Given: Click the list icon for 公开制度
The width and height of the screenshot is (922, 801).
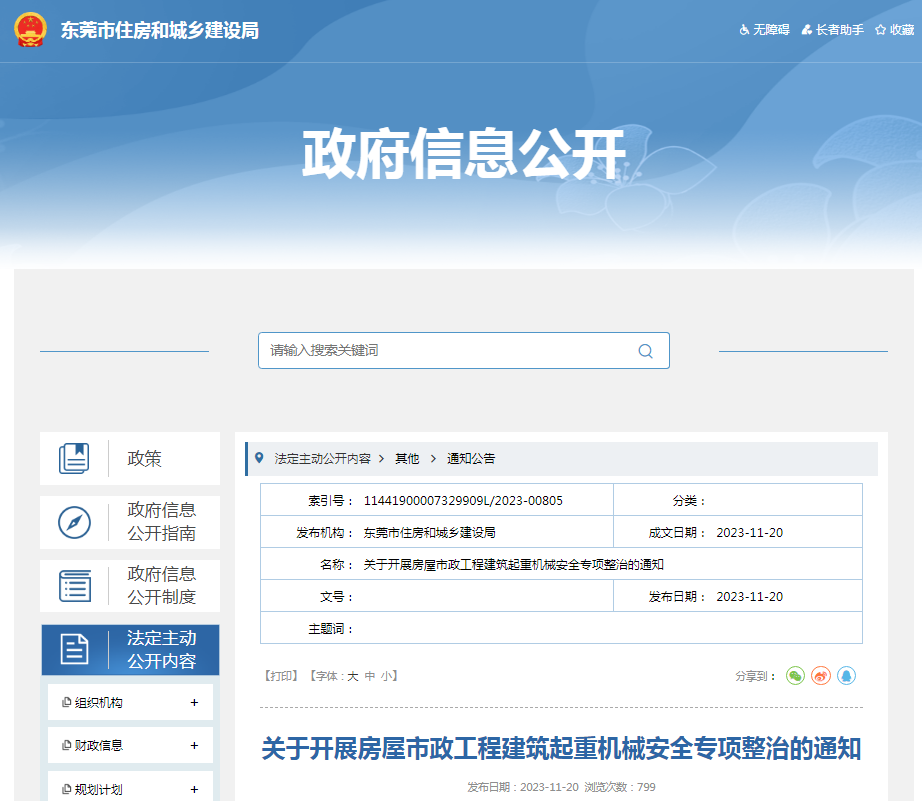Looking at the screenshot, I should click(75, 586).
